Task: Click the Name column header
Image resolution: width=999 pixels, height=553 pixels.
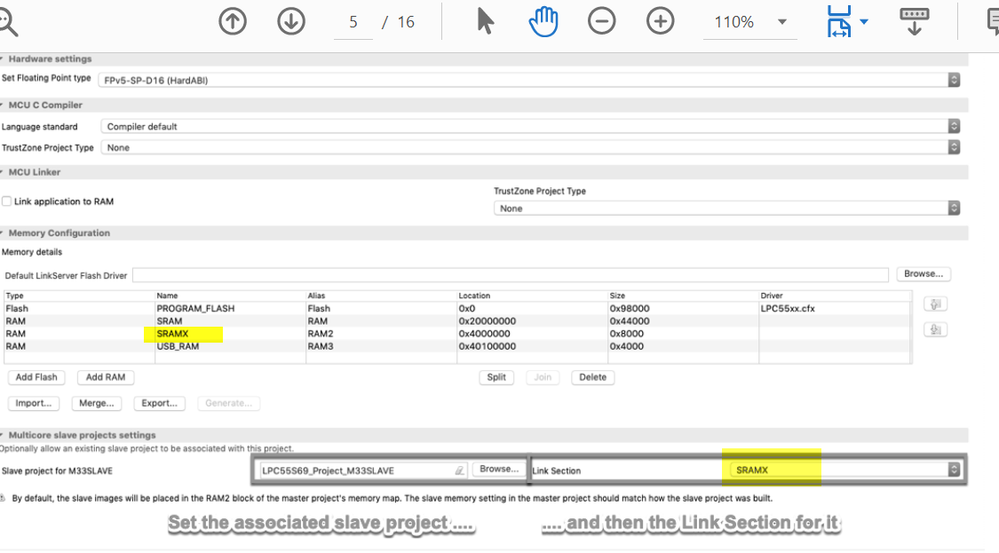Action: click(x=168, y=296)
